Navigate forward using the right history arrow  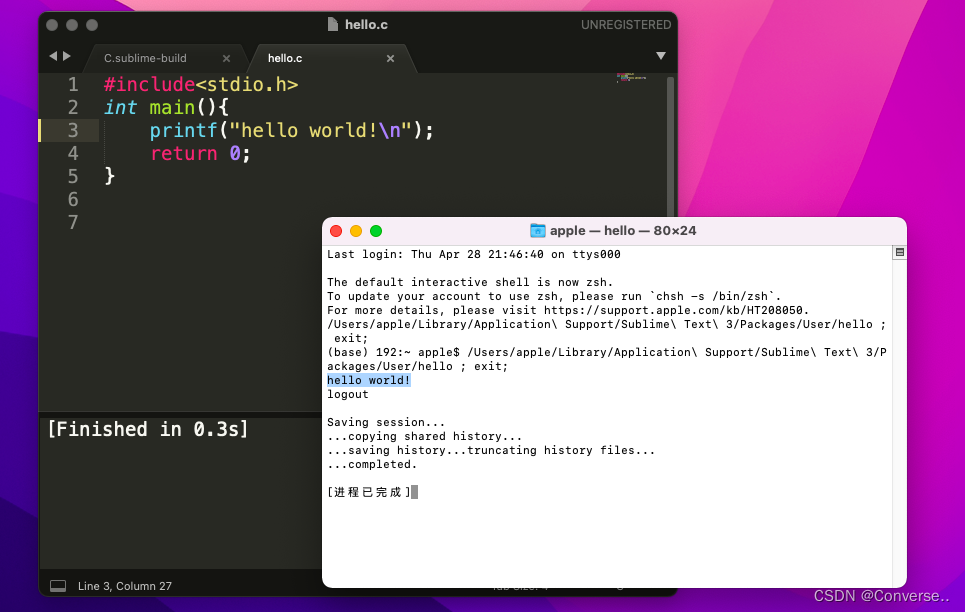pyautogui.click(x=68, y=56)
